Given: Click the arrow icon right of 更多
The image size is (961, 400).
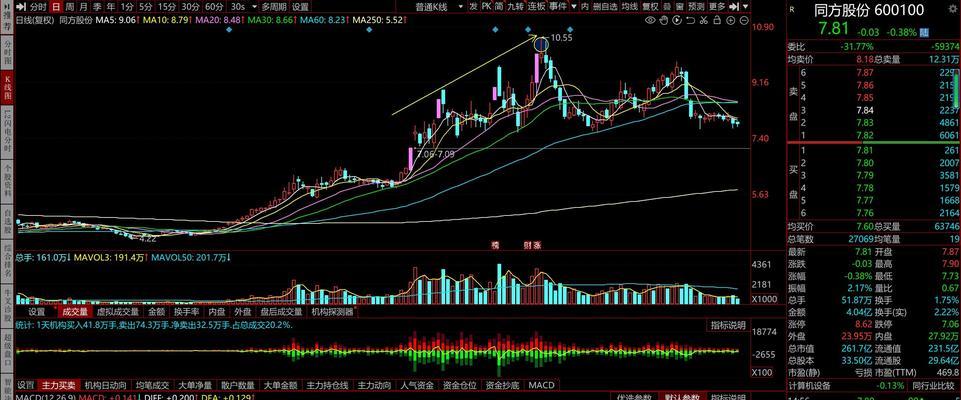Looking at the screenshot, I should click(x=734, y=7).
